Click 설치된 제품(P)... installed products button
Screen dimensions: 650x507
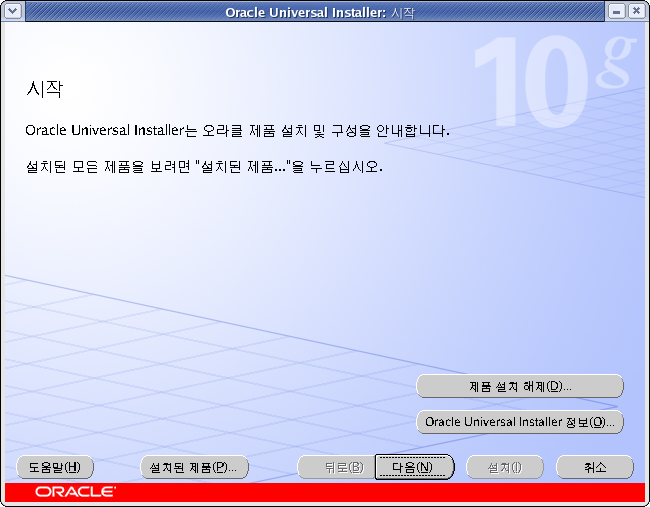click(x=194, y=467)
